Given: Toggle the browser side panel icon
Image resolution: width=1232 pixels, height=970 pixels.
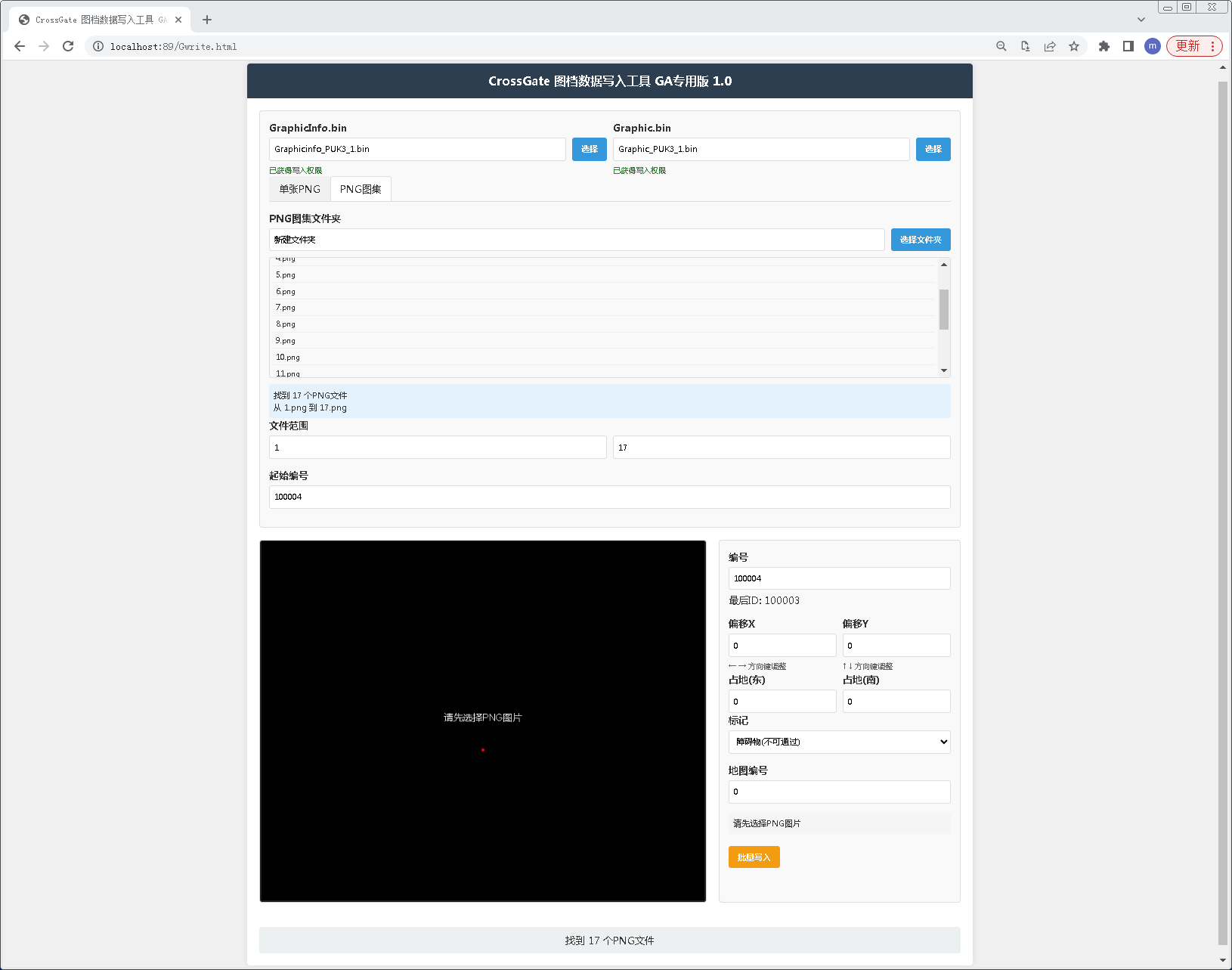Looking at the screenshot, I should [x=1128, y=46].
